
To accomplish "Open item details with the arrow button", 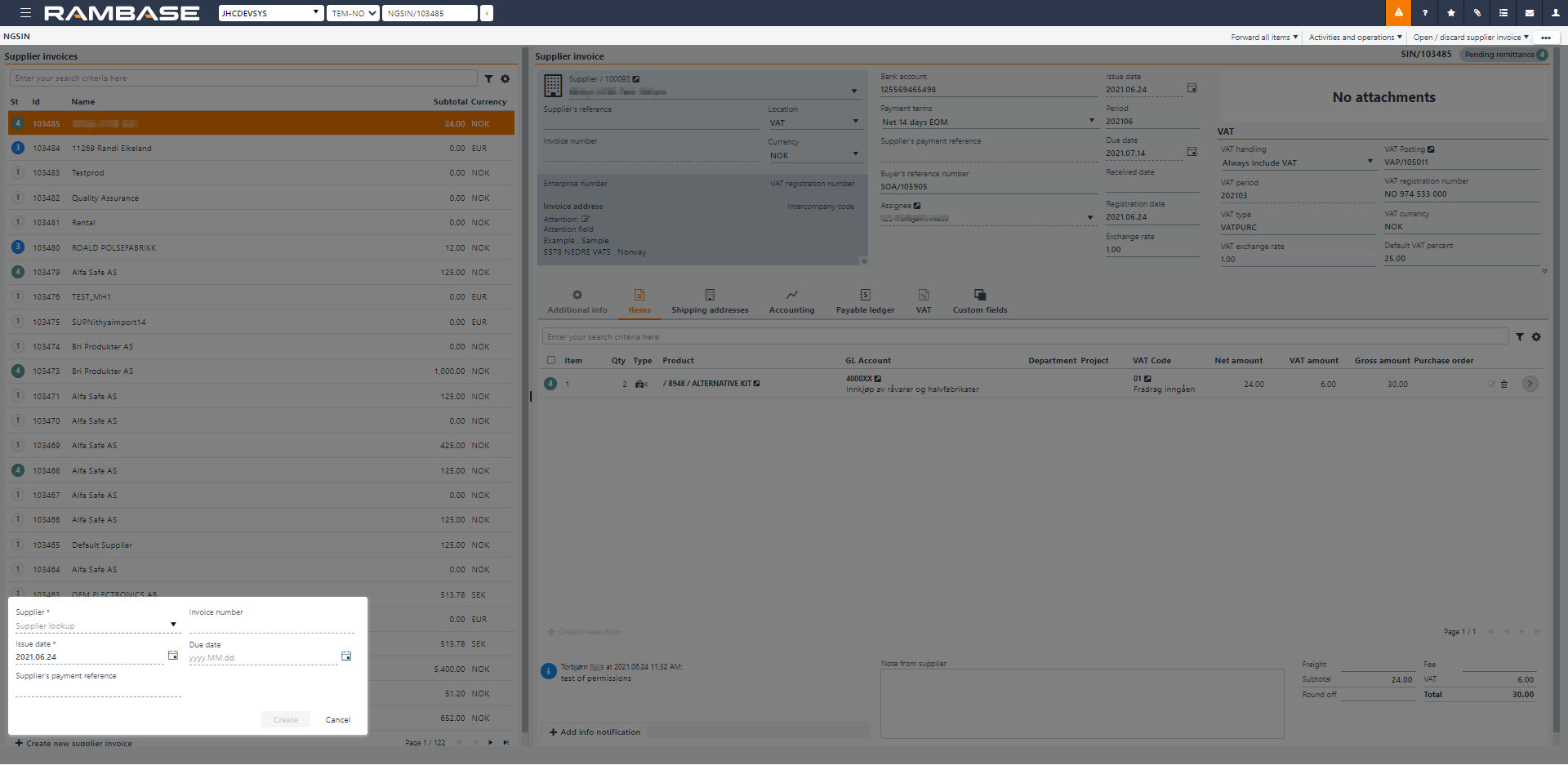I will (x=1530, y=384).
